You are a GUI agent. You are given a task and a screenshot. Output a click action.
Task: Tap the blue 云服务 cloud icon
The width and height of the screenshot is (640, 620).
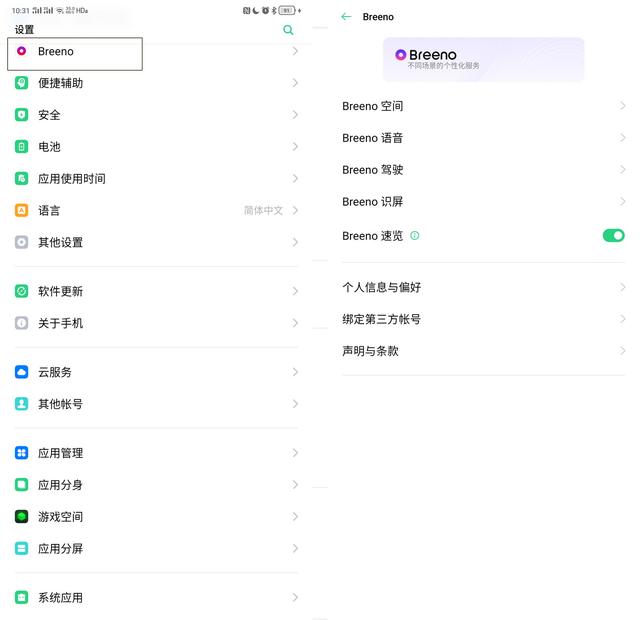tap(21, 372)
